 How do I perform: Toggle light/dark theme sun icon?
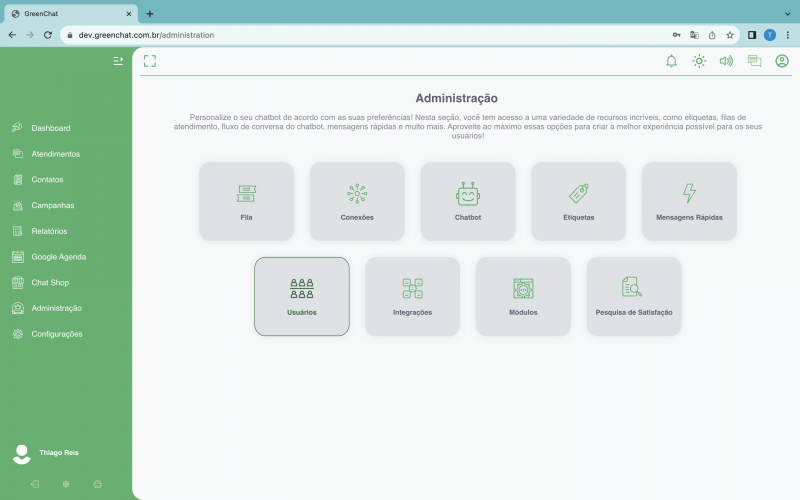tap(699, 61)
